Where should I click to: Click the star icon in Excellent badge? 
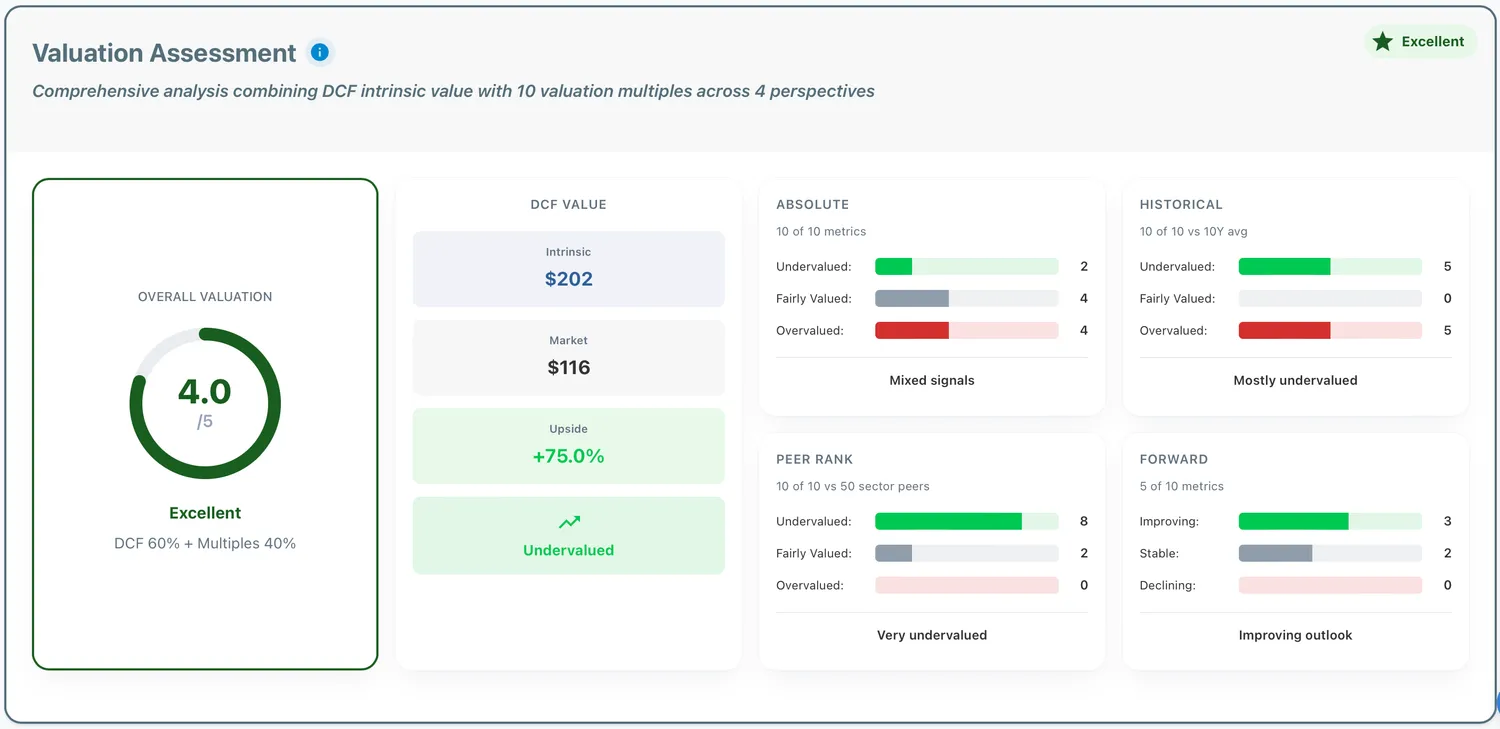1383,42
